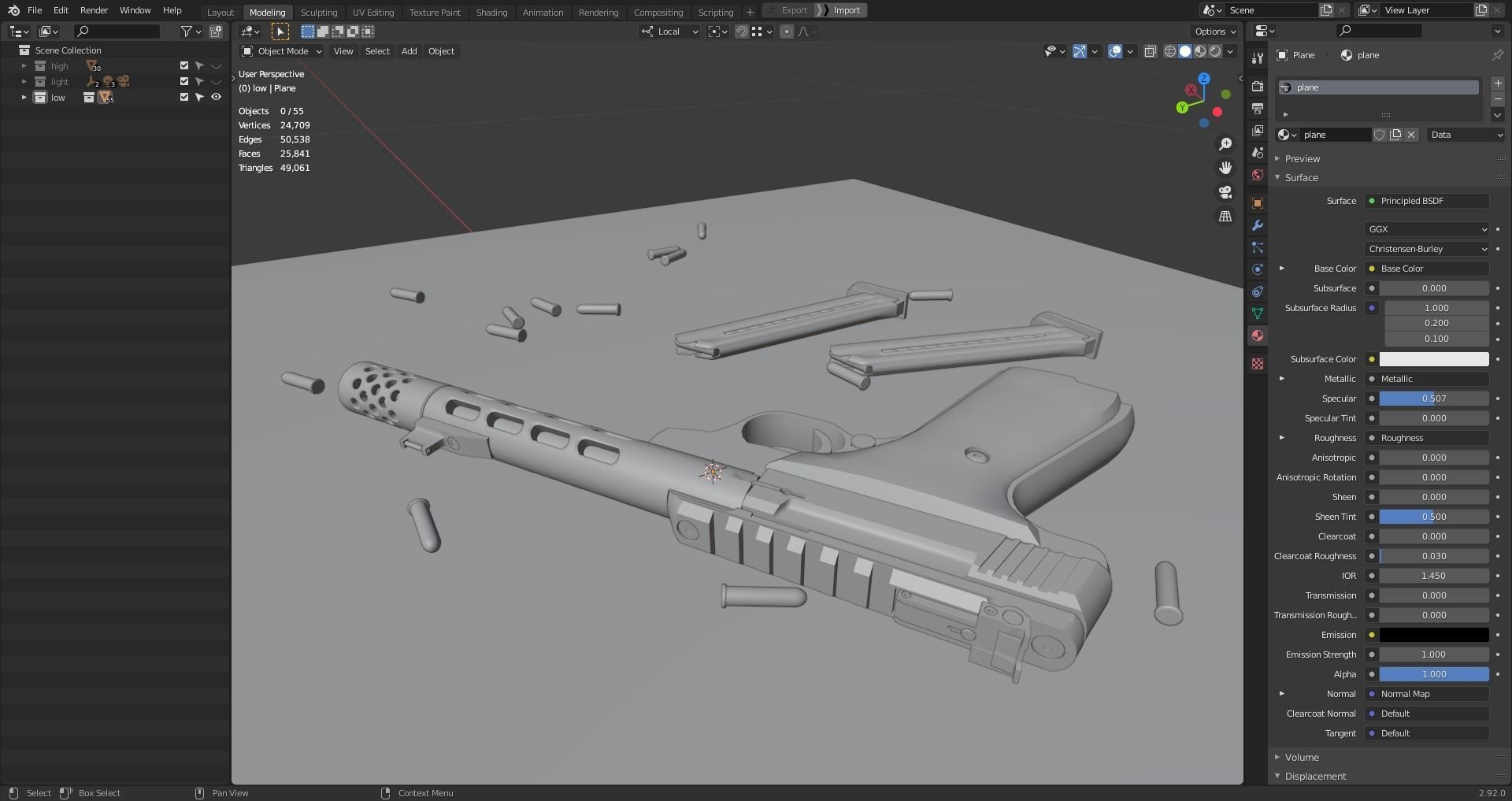Click the viewport zoom magnifier icon
This screenshot has height=801, width=1512.
(1225, 144)
